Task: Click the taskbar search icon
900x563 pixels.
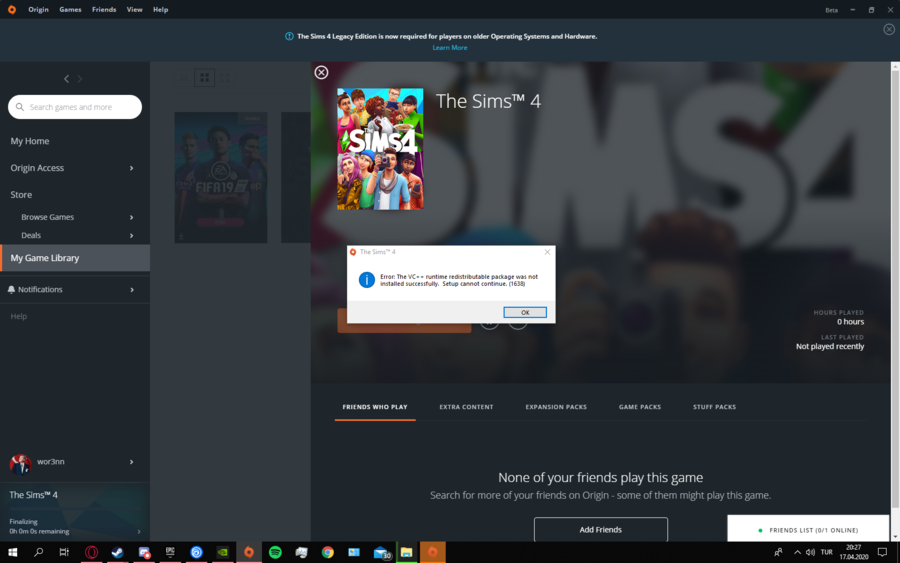Action: (38, 552)
